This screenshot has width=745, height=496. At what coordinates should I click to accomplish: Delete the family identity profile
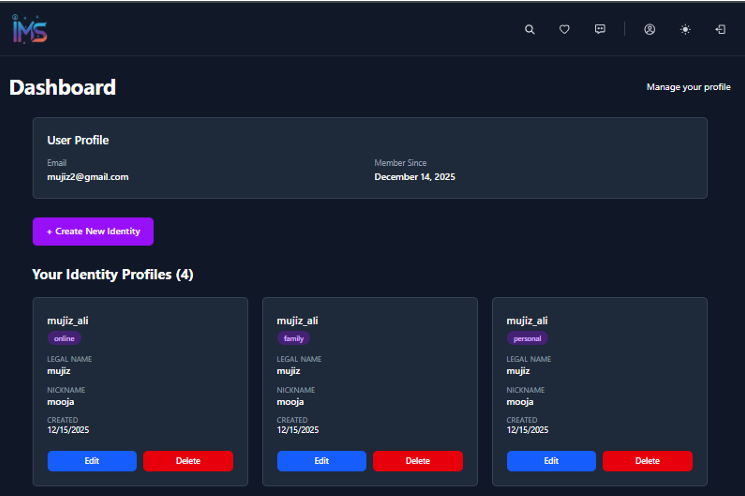click(418, 461)
